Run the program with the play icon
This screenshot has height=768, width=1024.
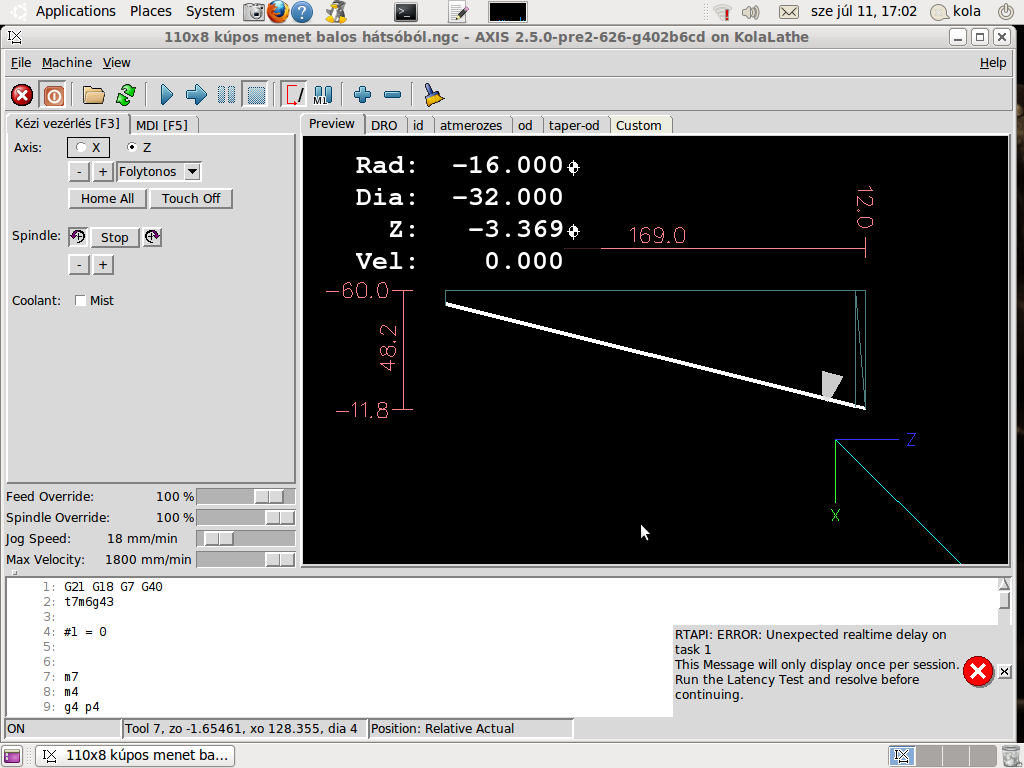point(167,95)
